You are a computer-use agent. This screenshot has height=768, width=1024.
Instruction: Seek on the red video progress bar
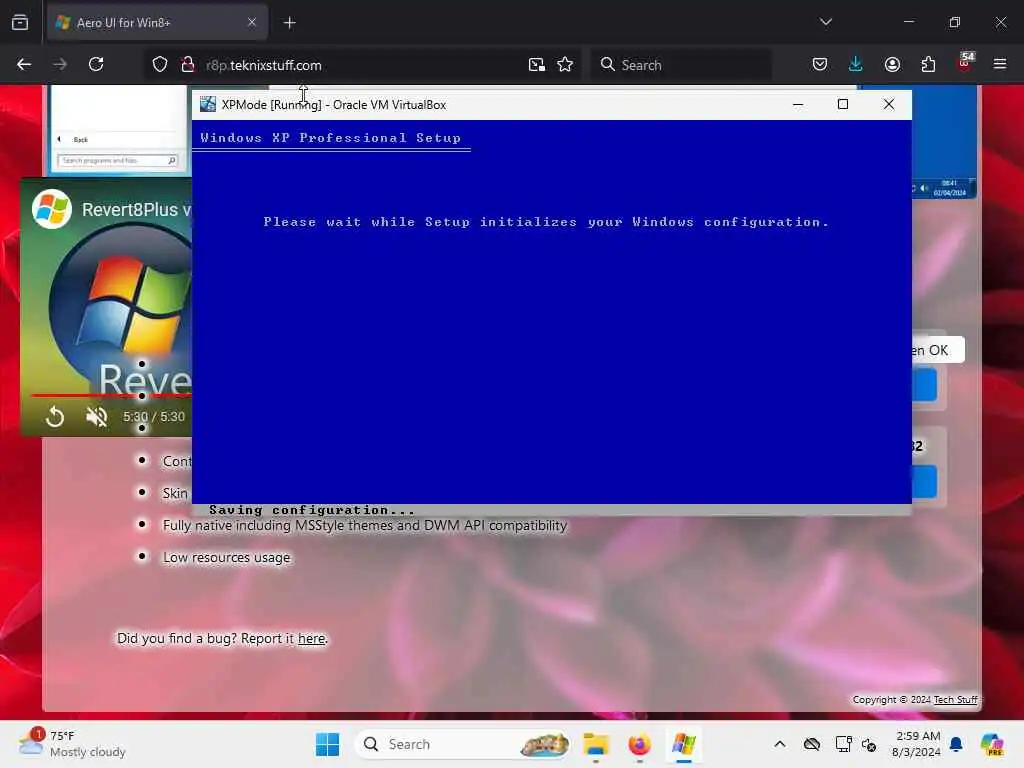[x=111, y=395]
